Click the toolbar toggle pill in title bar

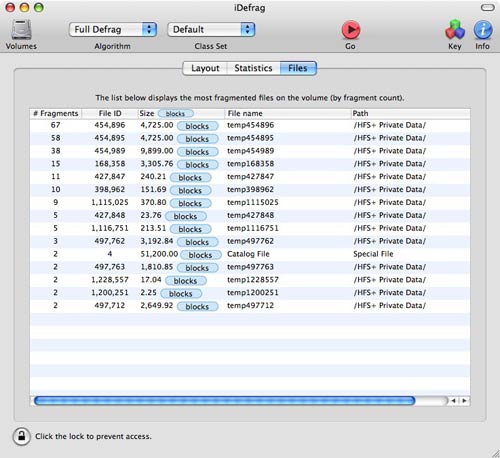point(487,7)
